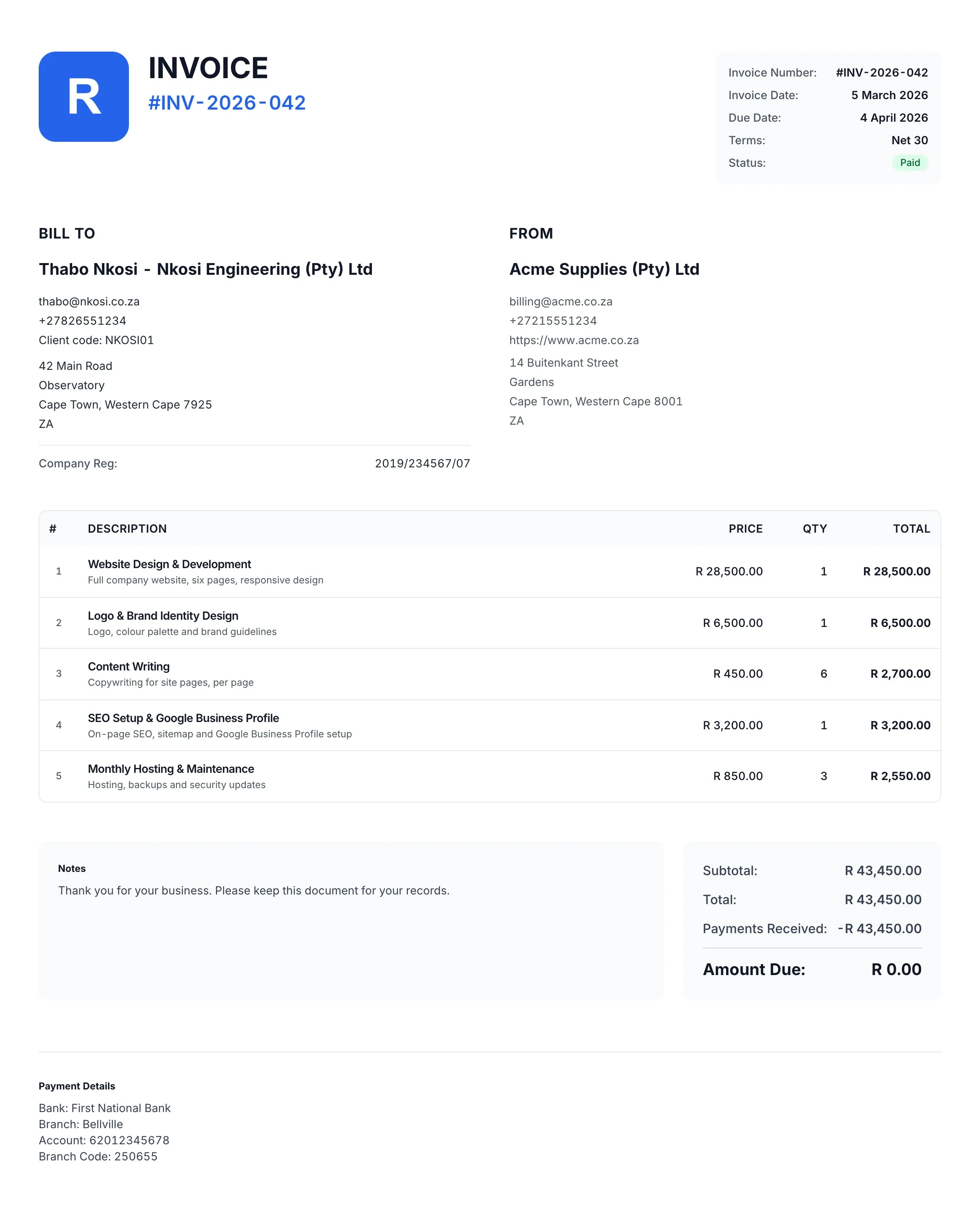The width and height of the screenshot is (980, 1216).
Task: Click Account: 62012345678 line
Action: (x=104, y=1140)
